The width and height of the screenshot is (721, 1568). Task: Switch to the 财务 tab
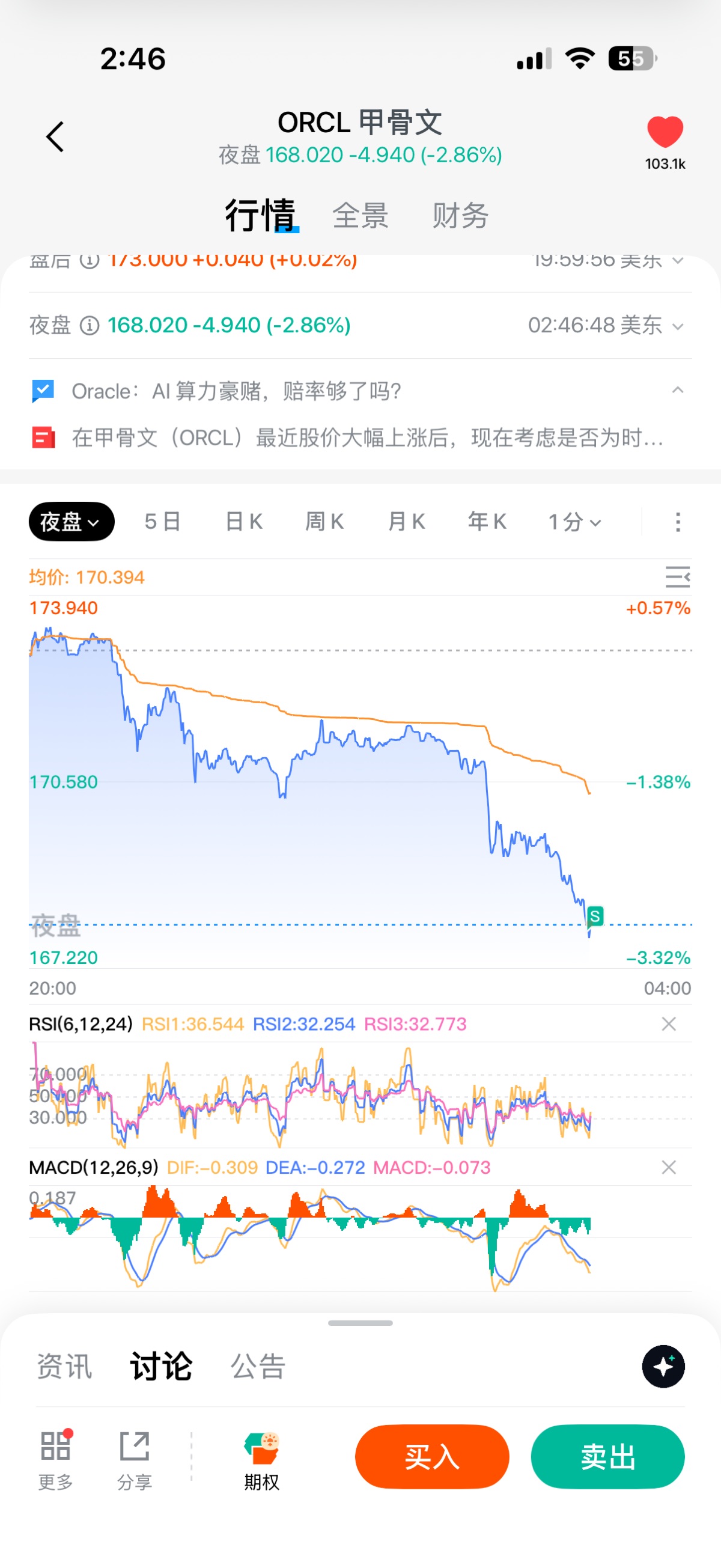click(x=460, y=216)
